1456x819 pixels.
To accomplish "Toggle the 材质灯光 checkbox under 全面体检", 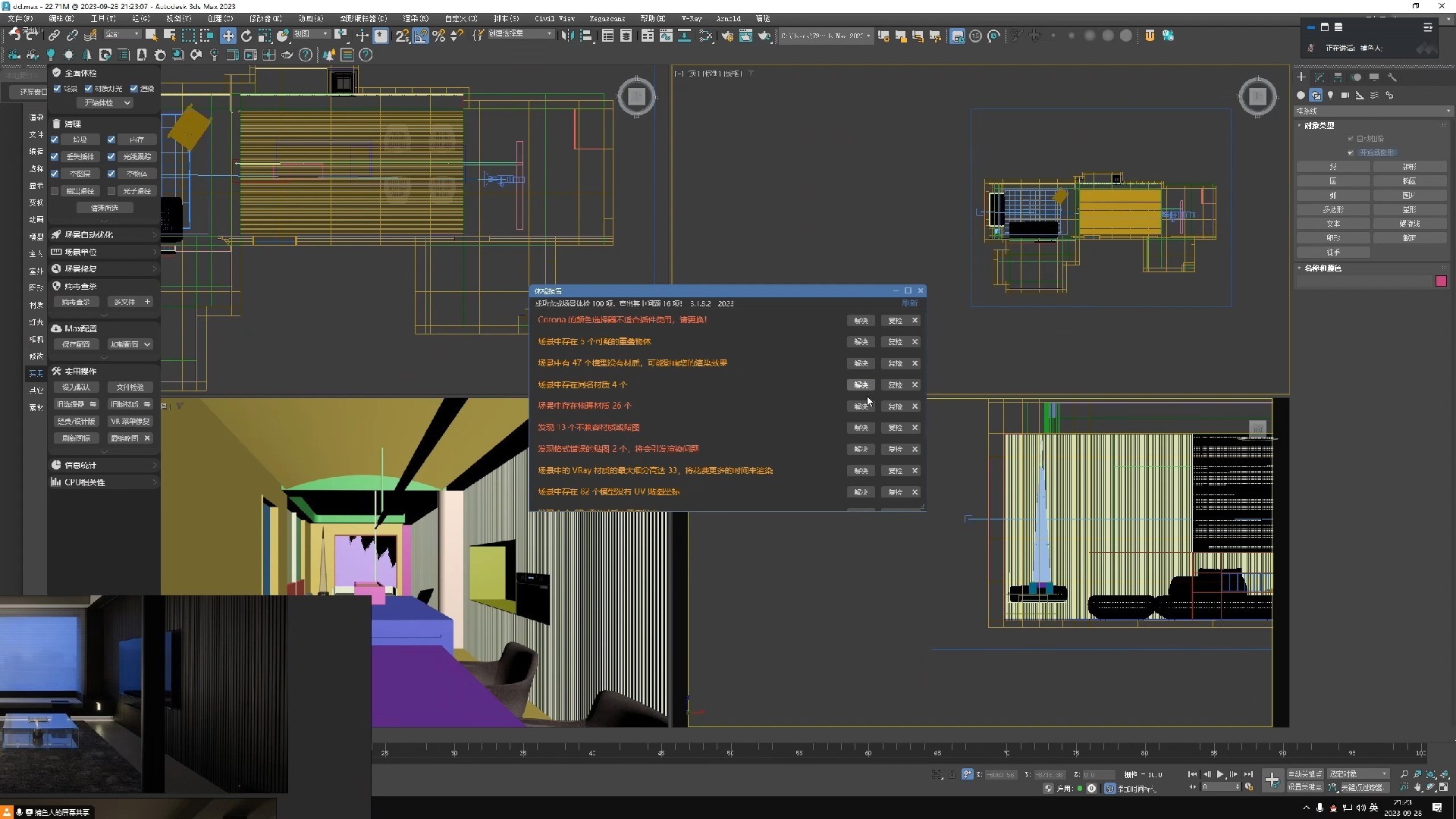I will pos(89,89).
